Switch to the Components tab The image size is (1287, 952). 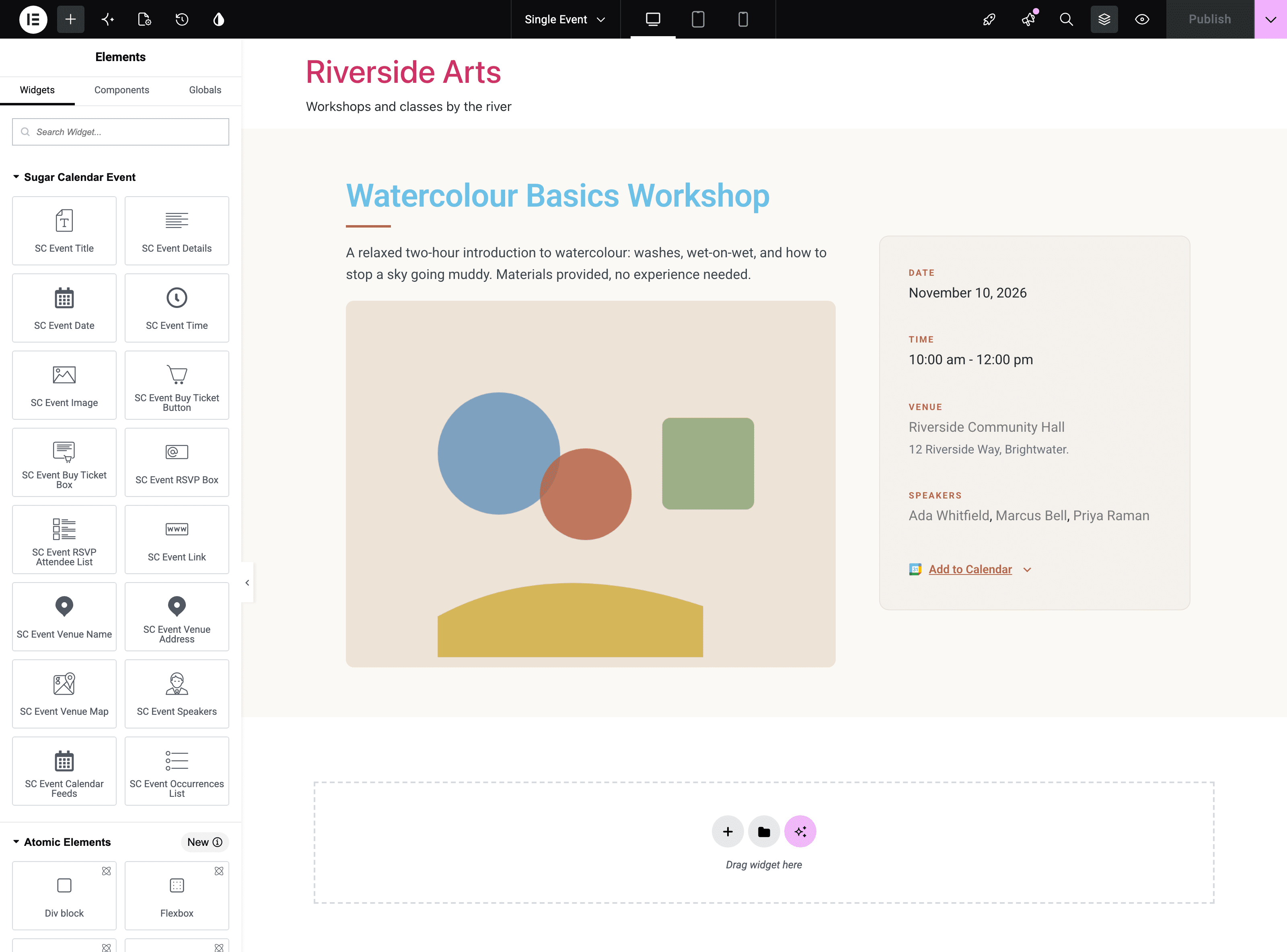click(121, 90)
